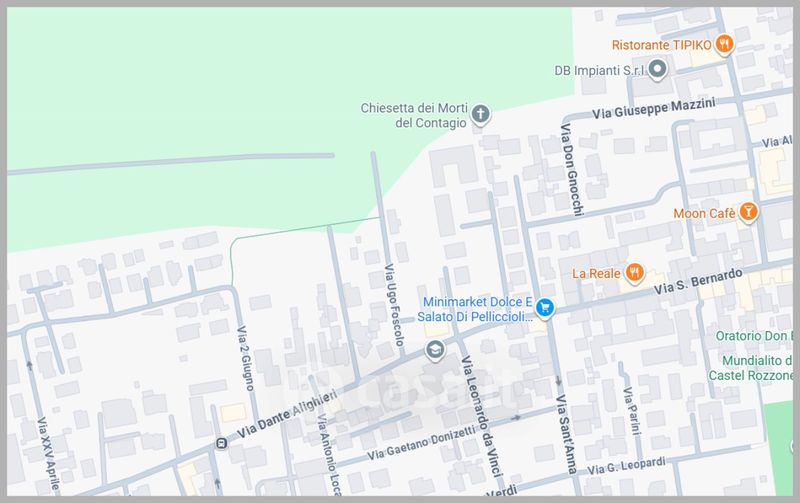Click La Reale restaurant marker icon
The width and height of the screenshot is (800, 503).
pos(634,273)
